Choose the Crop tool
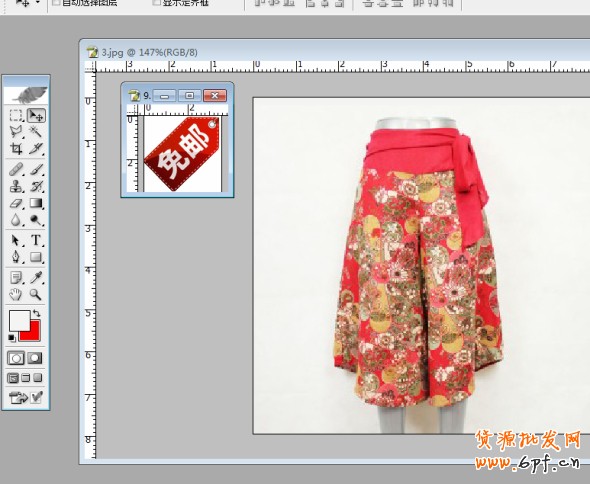 pyautogui.click(x=16, y=149)
